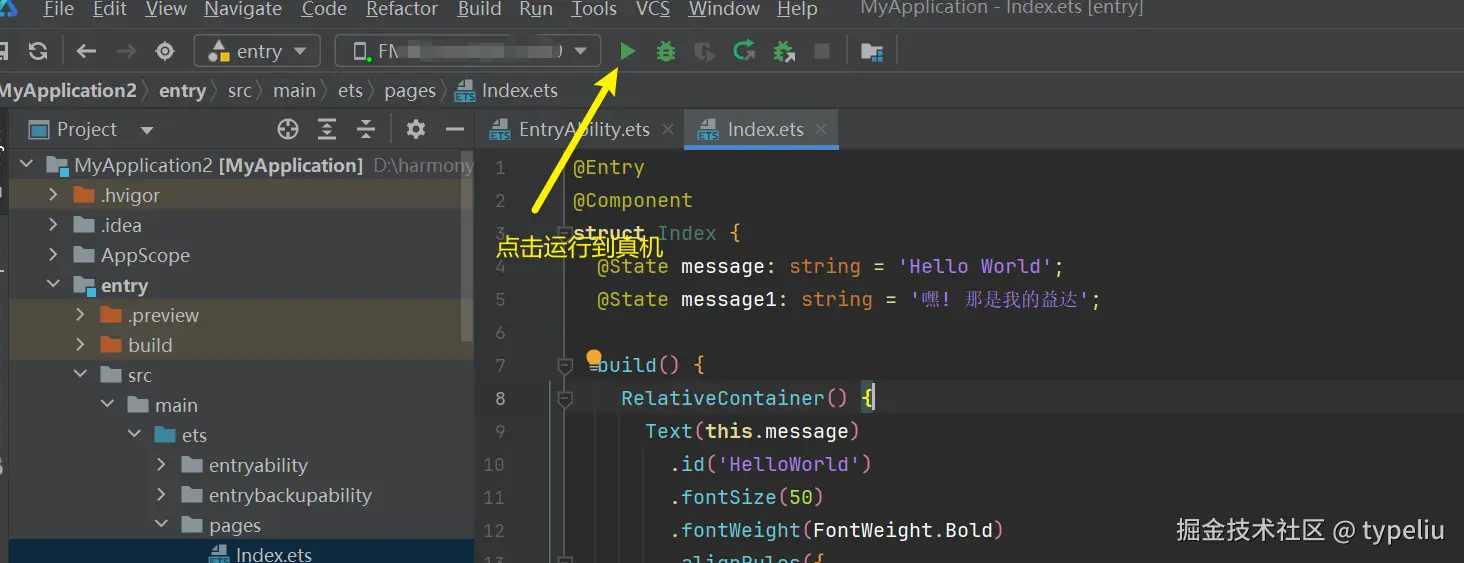This screenshot has height=563, width=1464.
Task: Click the main breadcrumb
Action: pos(294,90)
